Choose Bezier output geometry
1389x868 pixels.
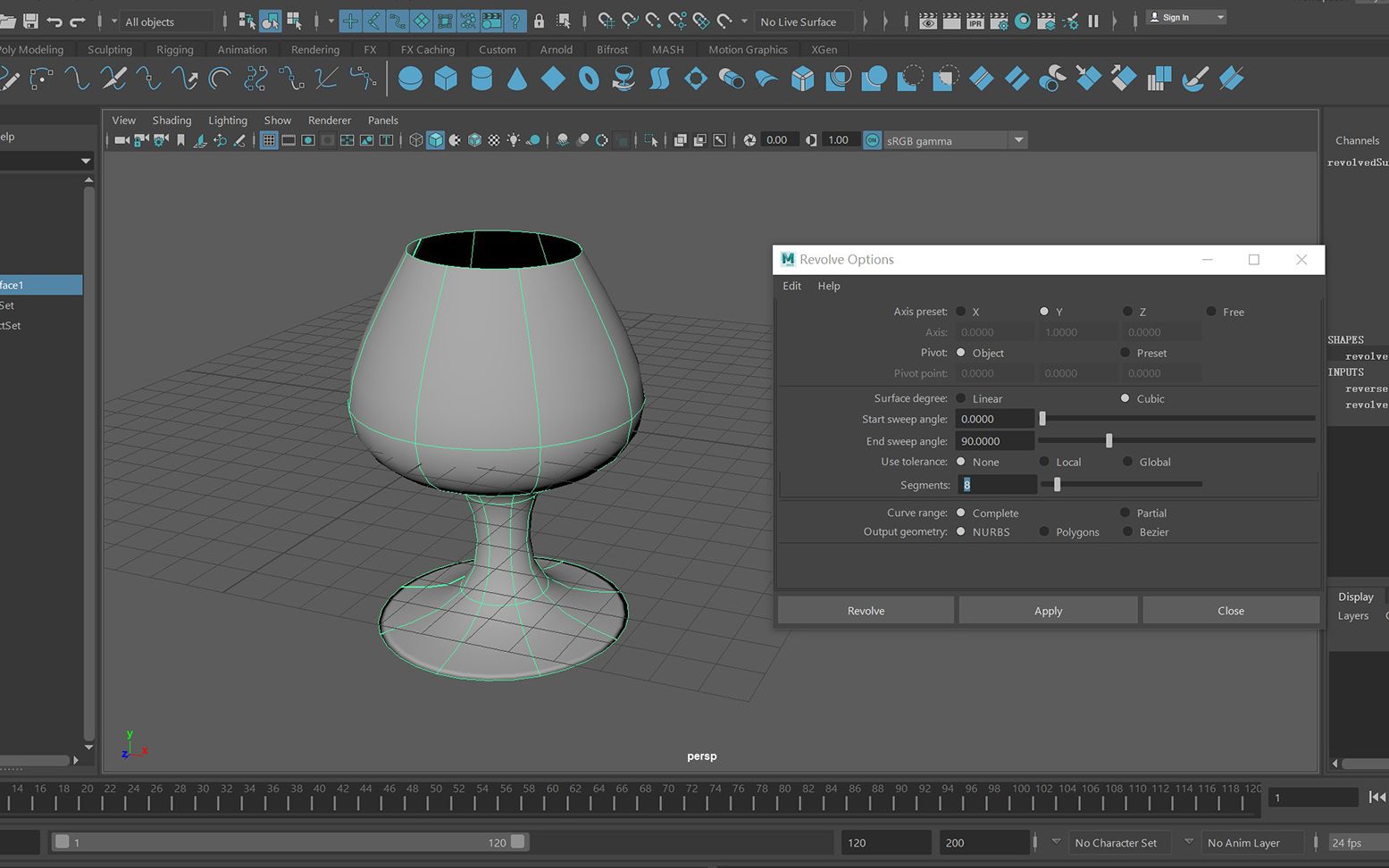[x=1127, y=531]
